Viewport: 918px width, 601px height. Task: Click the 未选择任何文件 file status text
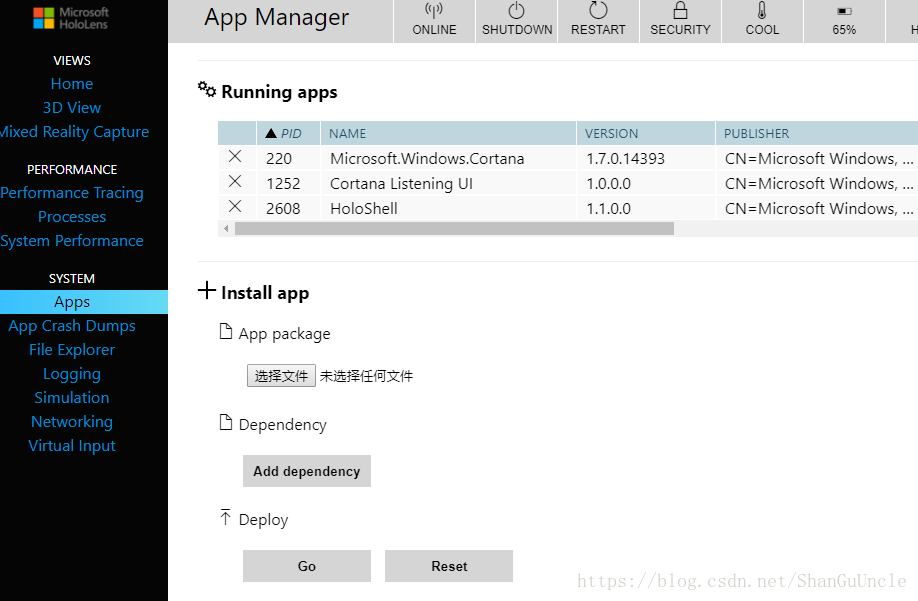366,376
